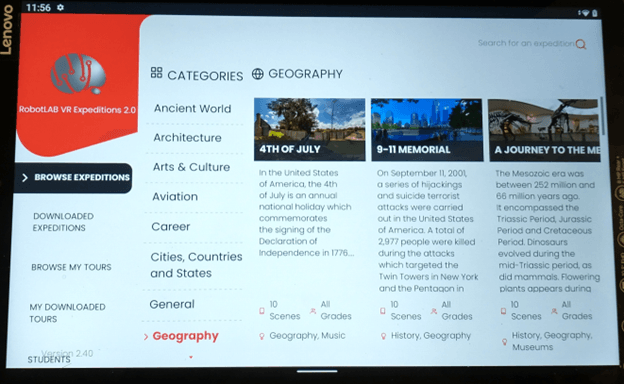Open Browse My Tours
Viewport: 624px width, 384px height.
point(71,267)
